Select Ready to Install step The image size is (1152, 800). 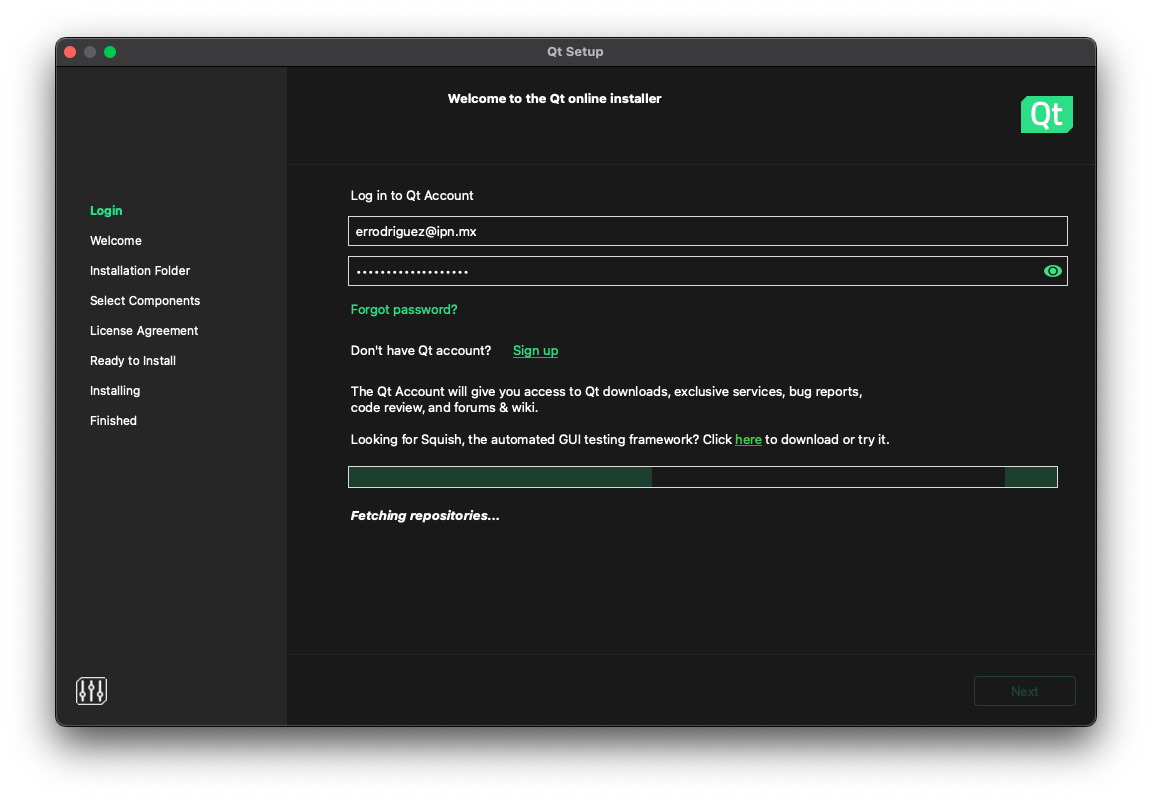pyautogui.click(x=133, y=361)
